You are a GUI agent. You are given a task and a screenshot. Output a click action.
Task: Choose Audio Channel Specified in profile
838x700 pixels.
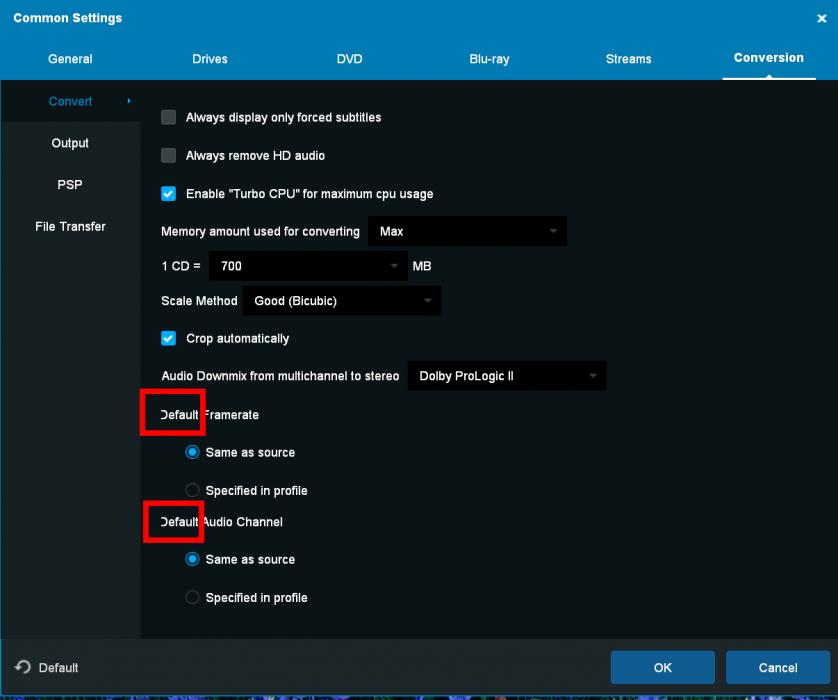click(193, 598)
